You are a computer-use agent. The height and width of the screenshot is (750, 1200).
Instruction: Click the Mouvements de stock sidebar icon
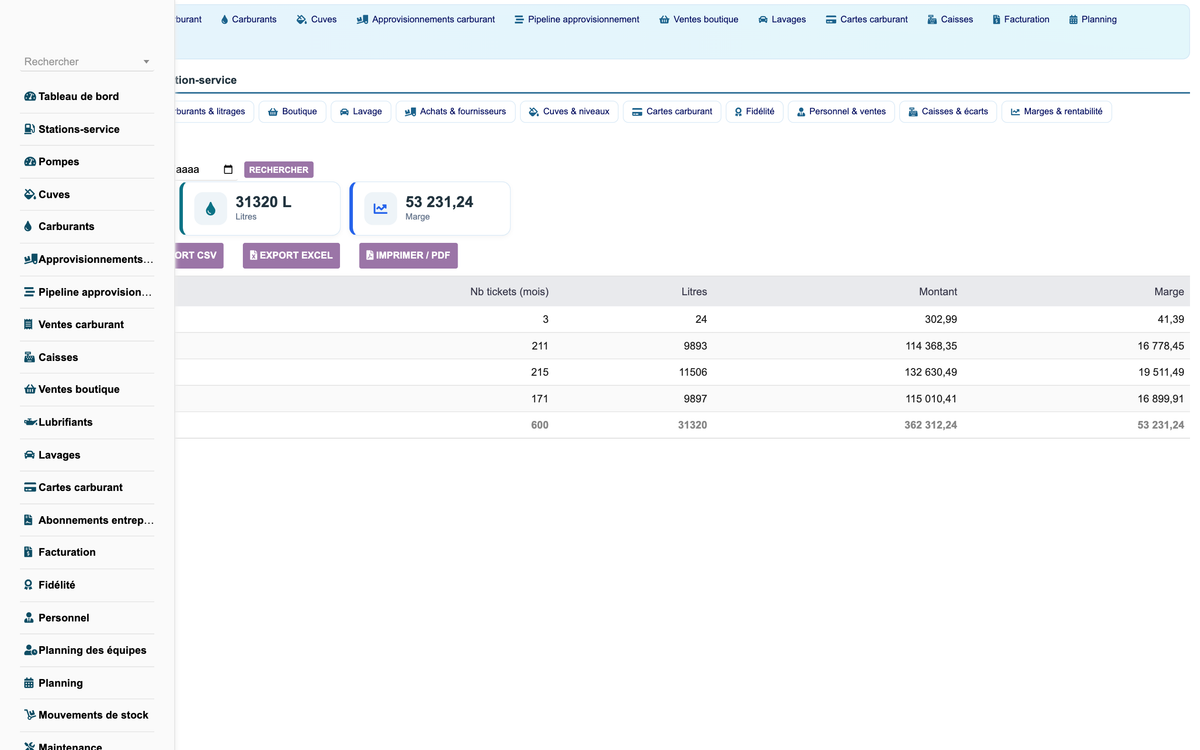(30, 715)
